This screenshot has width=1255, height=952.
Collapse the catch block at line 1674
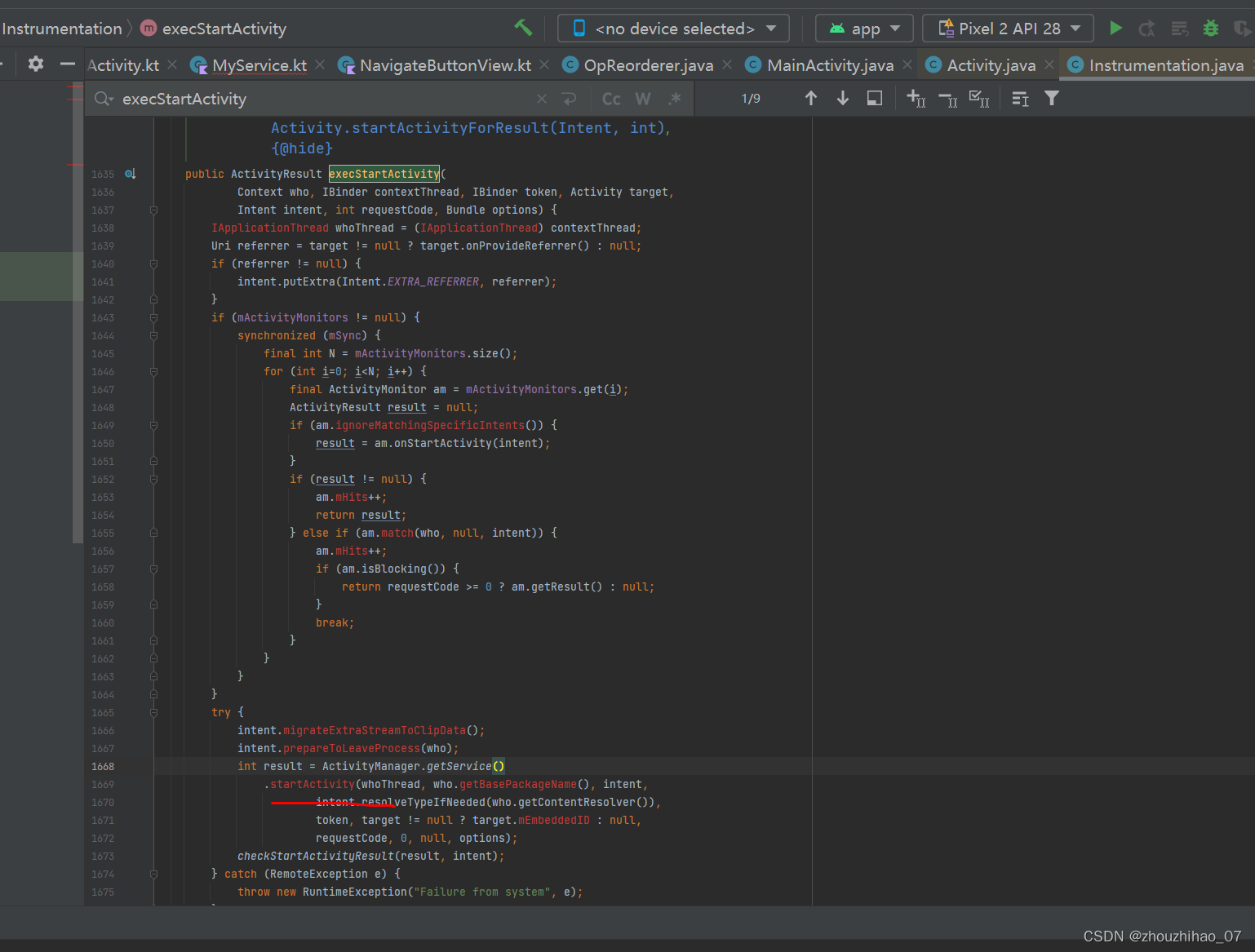pyautogui.click(x=153, y=874)
